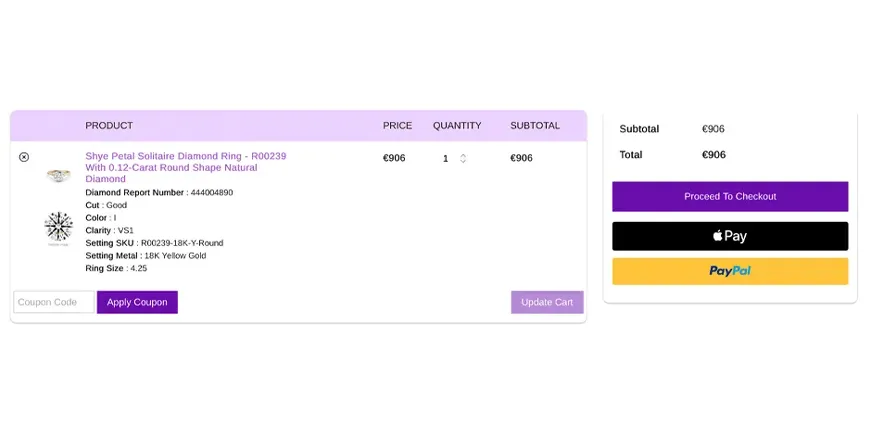
Task: Click the SUBTOTAL column header
Action: tap(535, 126)
